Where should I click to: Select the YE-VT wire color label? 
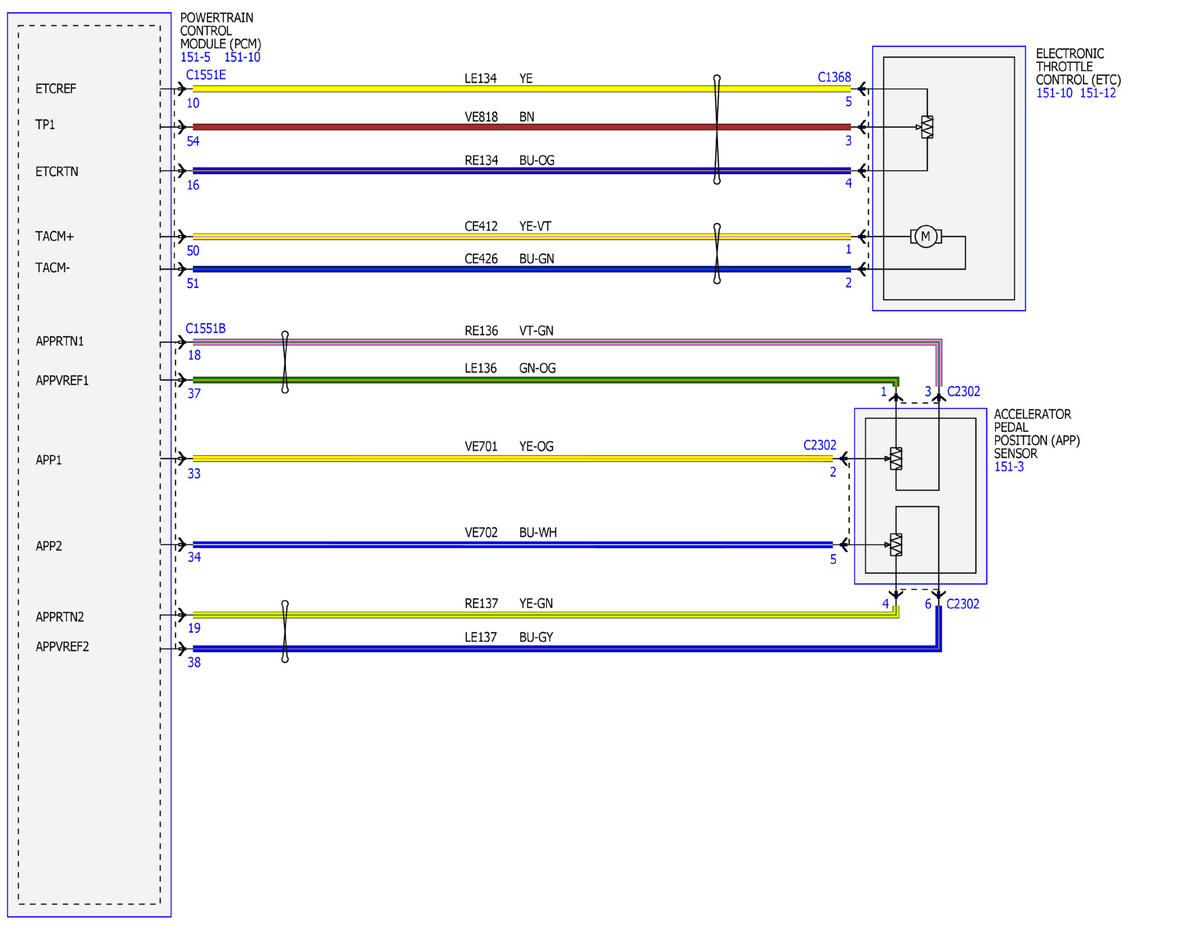click(x=535, y=226)
